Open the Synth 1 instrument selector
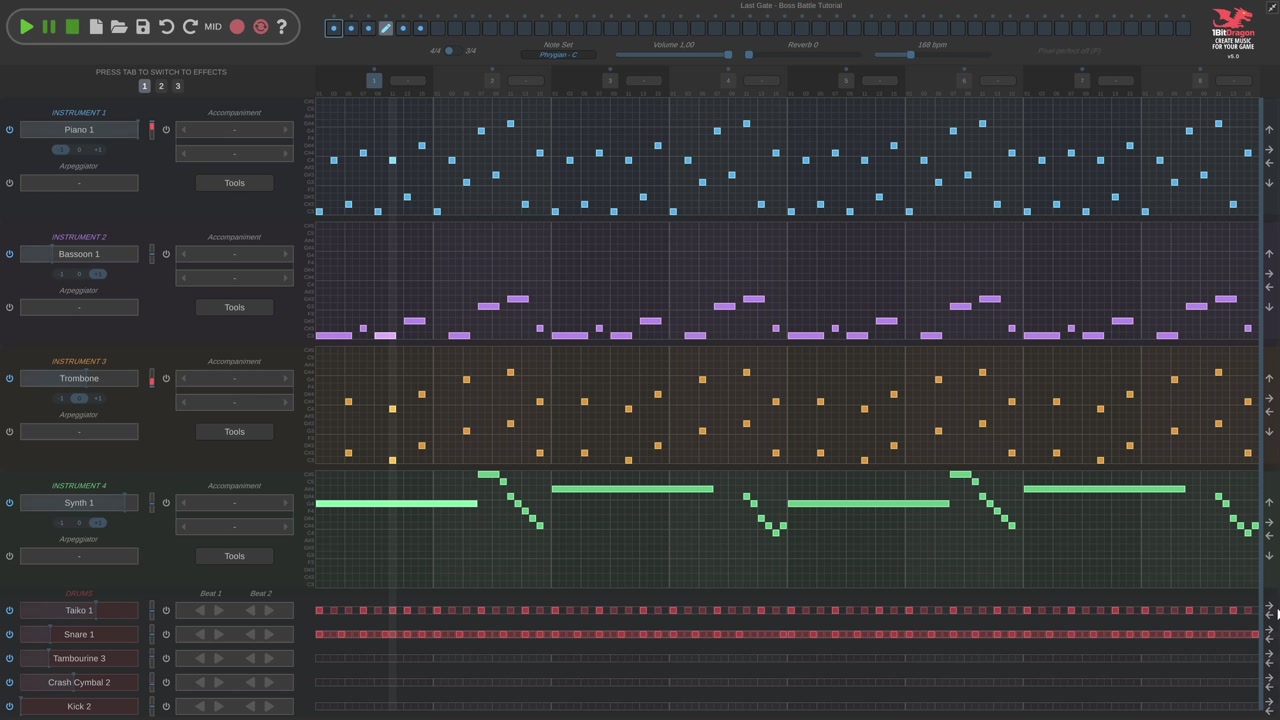 click(79, 503)
